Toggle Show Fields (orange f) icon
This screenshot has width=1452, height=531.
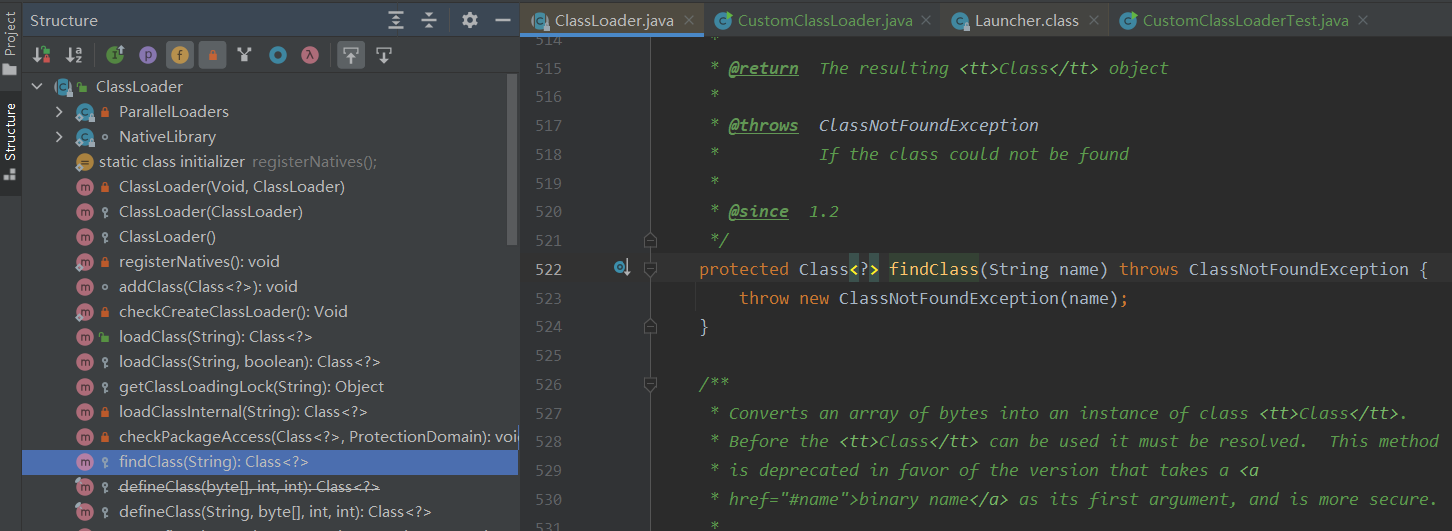[179, 55]
